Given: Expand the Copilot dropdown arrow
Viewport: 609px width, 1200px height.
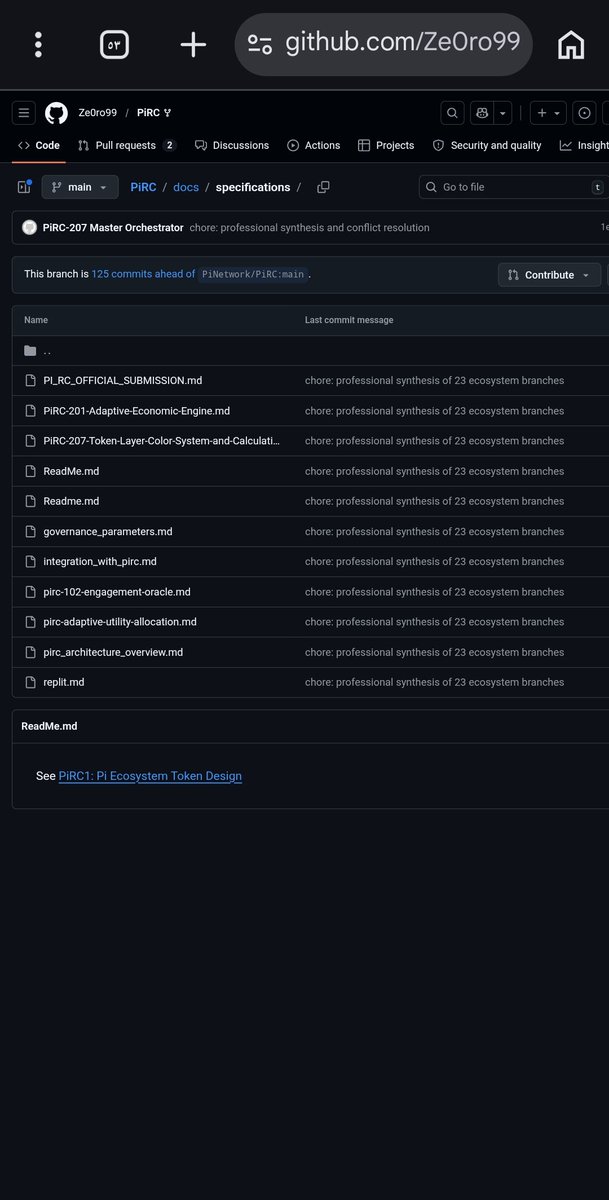Looking at the screenshot, I should (x=503, y=113).
